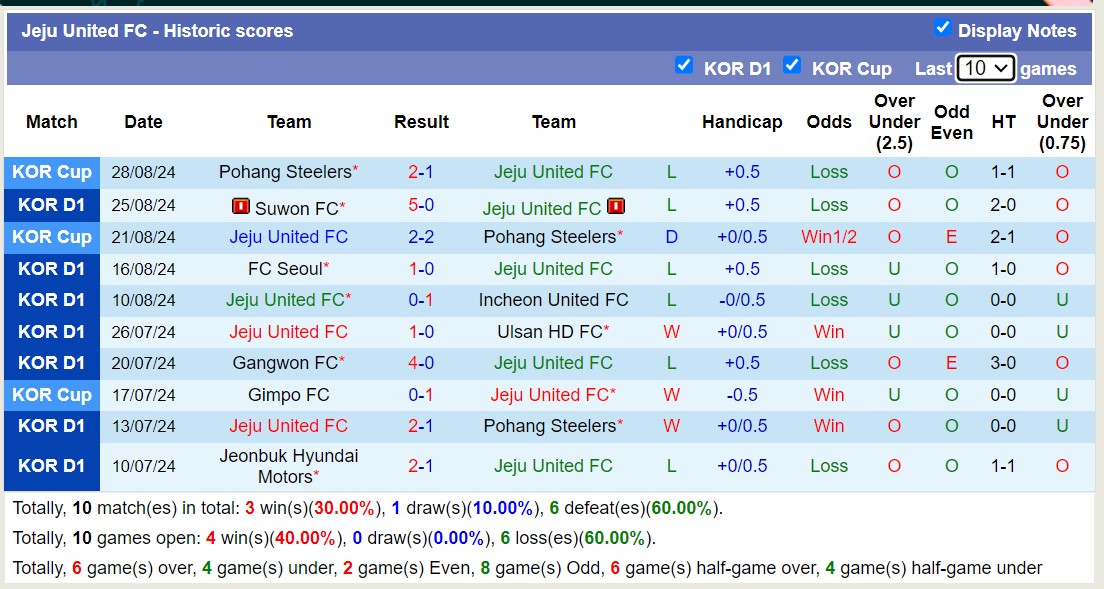Open Gimpo FC team link
The width and height of the screenshot is (1104, 589).
pos(288,395)
